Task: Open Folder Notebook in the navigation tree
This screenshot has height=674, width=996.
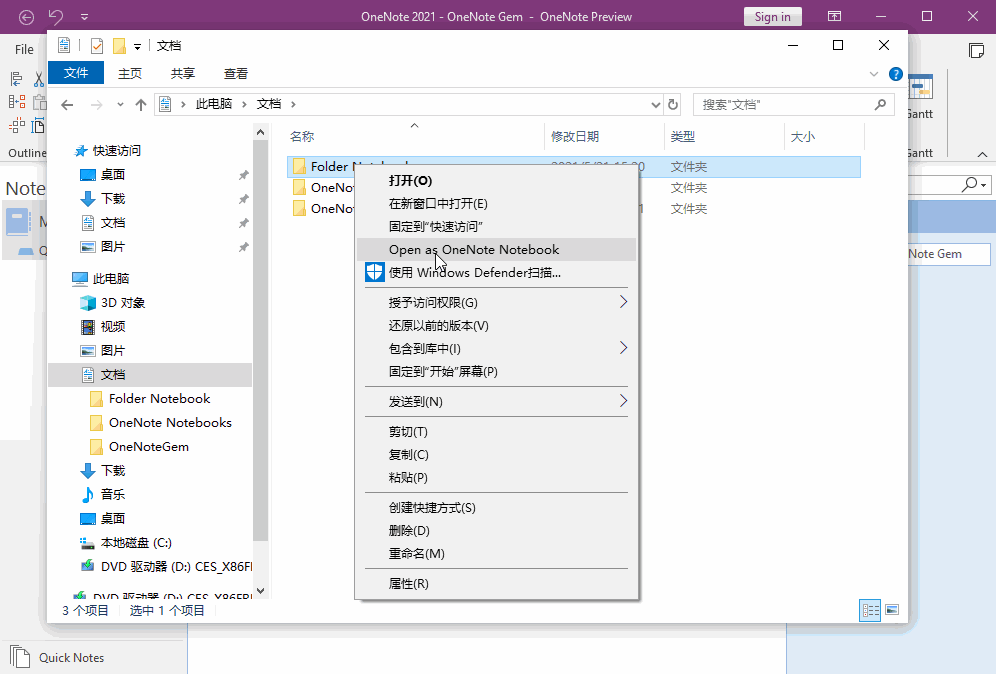Action: click(x=151, y=398)
